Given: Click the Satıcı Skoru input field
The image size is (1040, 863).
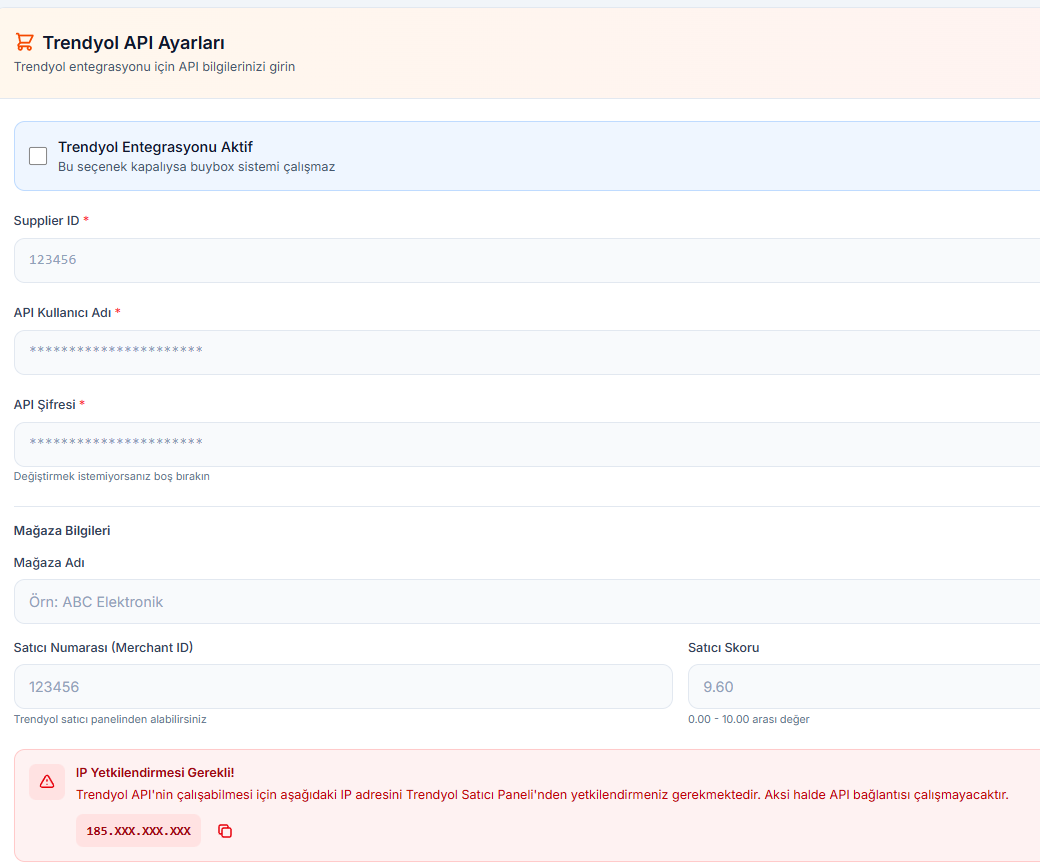Looking at the screenshot, I should pos(864,687).
